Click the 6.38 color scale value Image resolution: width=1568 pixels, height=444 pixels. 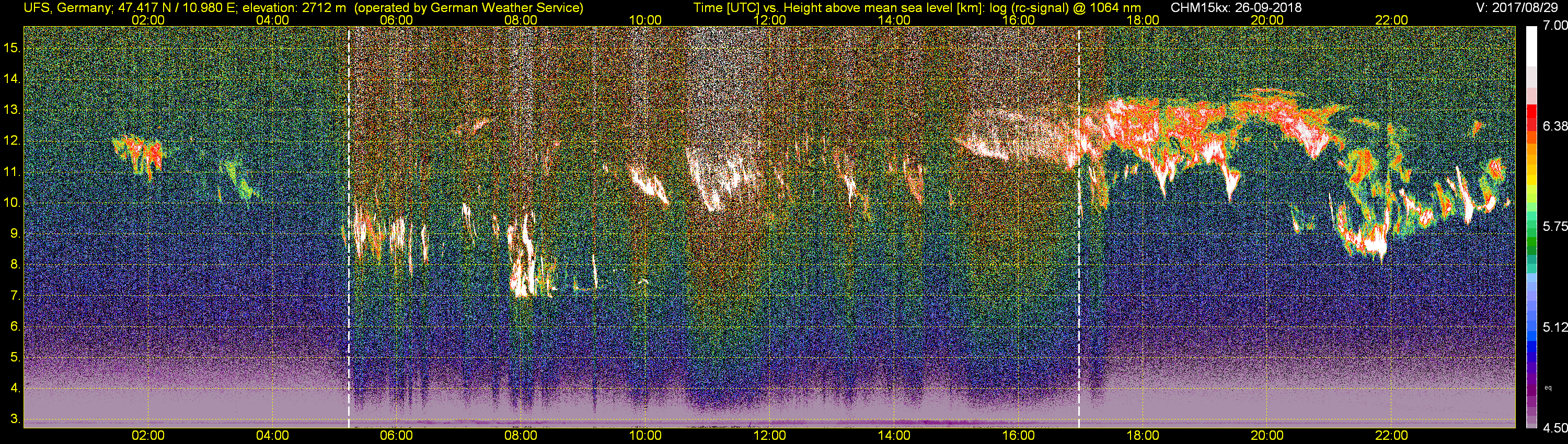pyautogui.click(x=1554, y=126)
